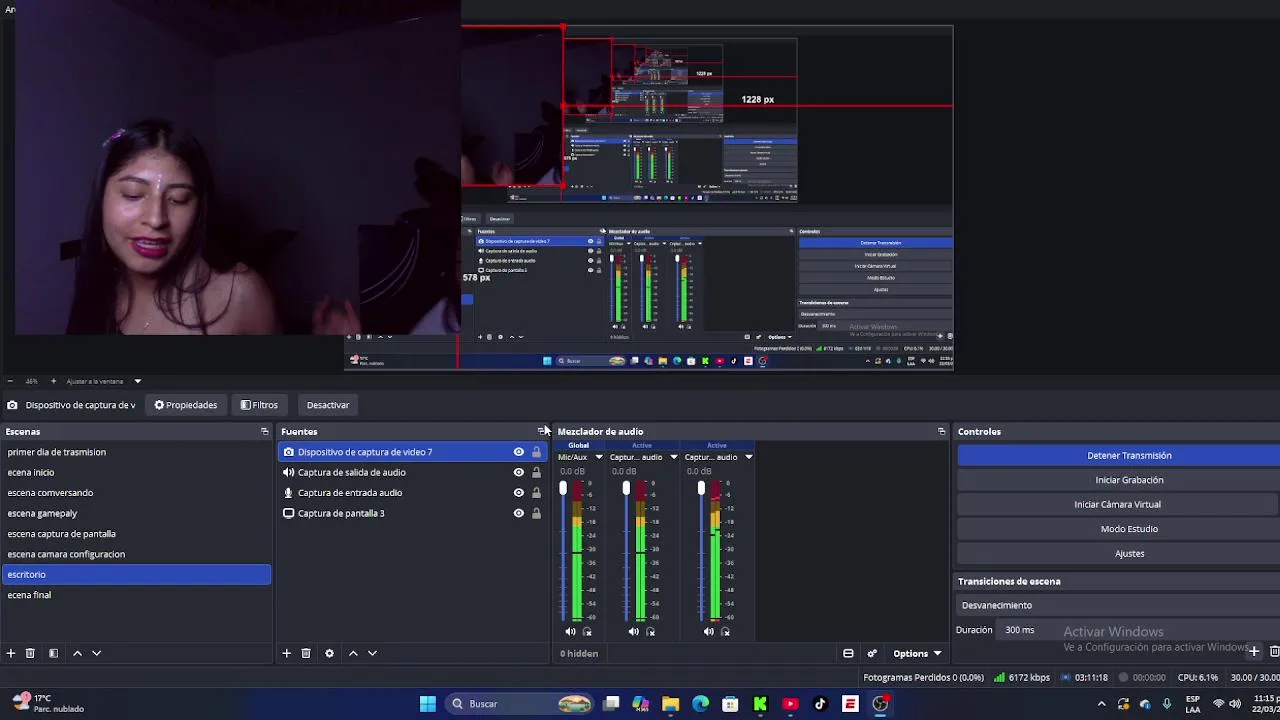
Task: Toggle monitoring headphone icon for Mic/Aux
Action: [587, 631]
